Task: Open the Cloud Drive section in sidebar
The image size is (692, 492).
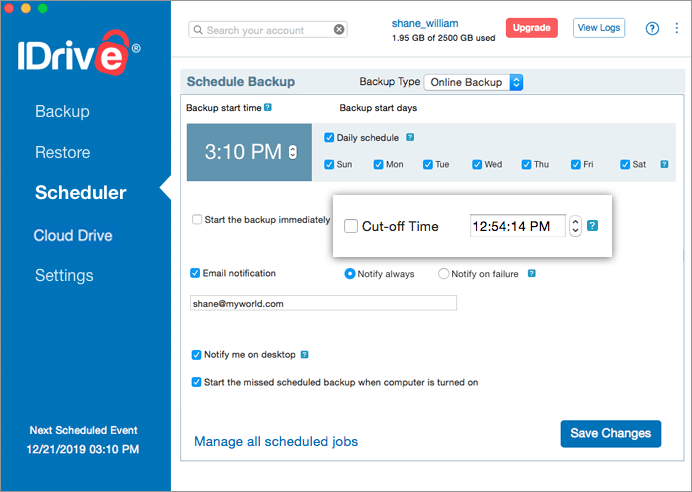Action: (x=73, y=235)
